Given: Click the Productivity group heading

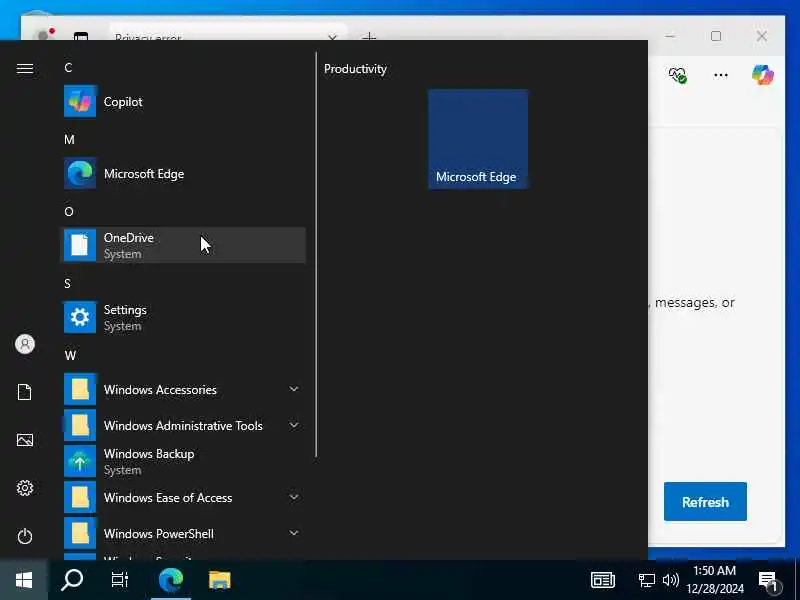Looking at the screenshot, I should point(355,69).
